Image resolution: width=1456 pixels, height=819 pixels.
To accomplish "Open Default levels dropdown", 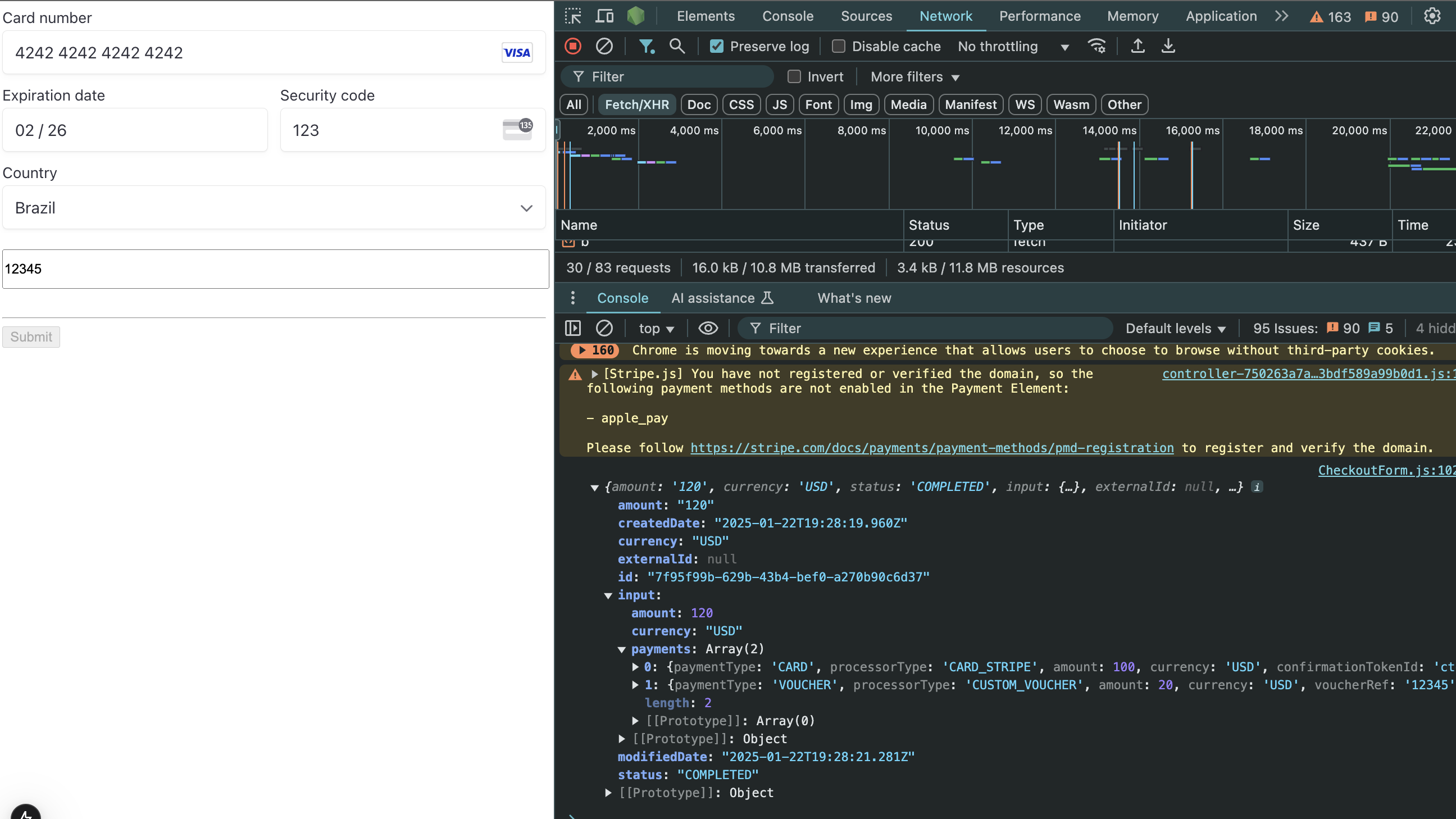I will [x=1175, y=329].
